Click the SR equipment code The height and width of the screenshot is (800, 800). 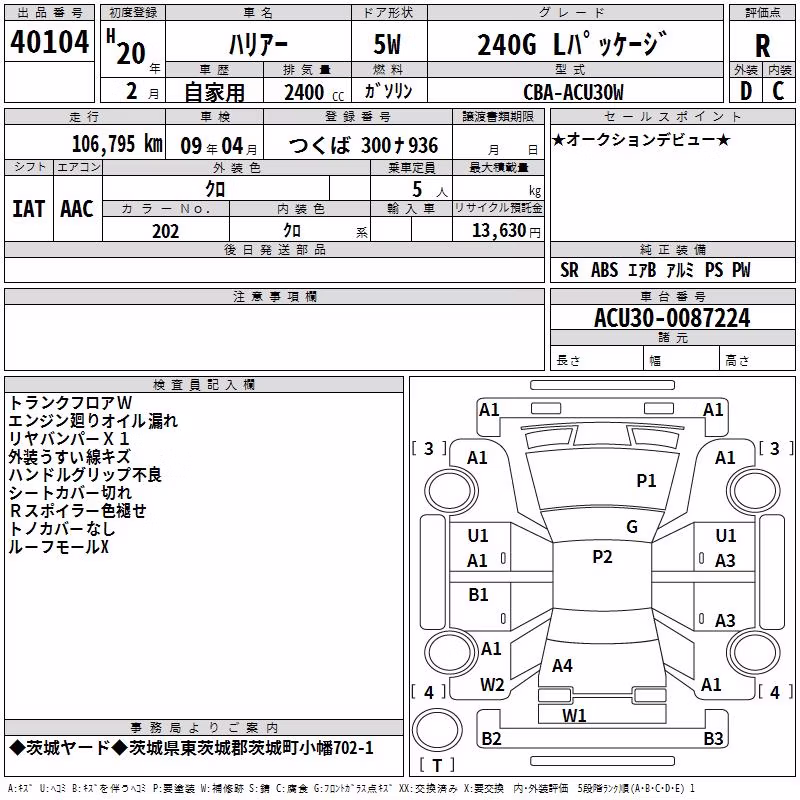(x=569, y=270)
